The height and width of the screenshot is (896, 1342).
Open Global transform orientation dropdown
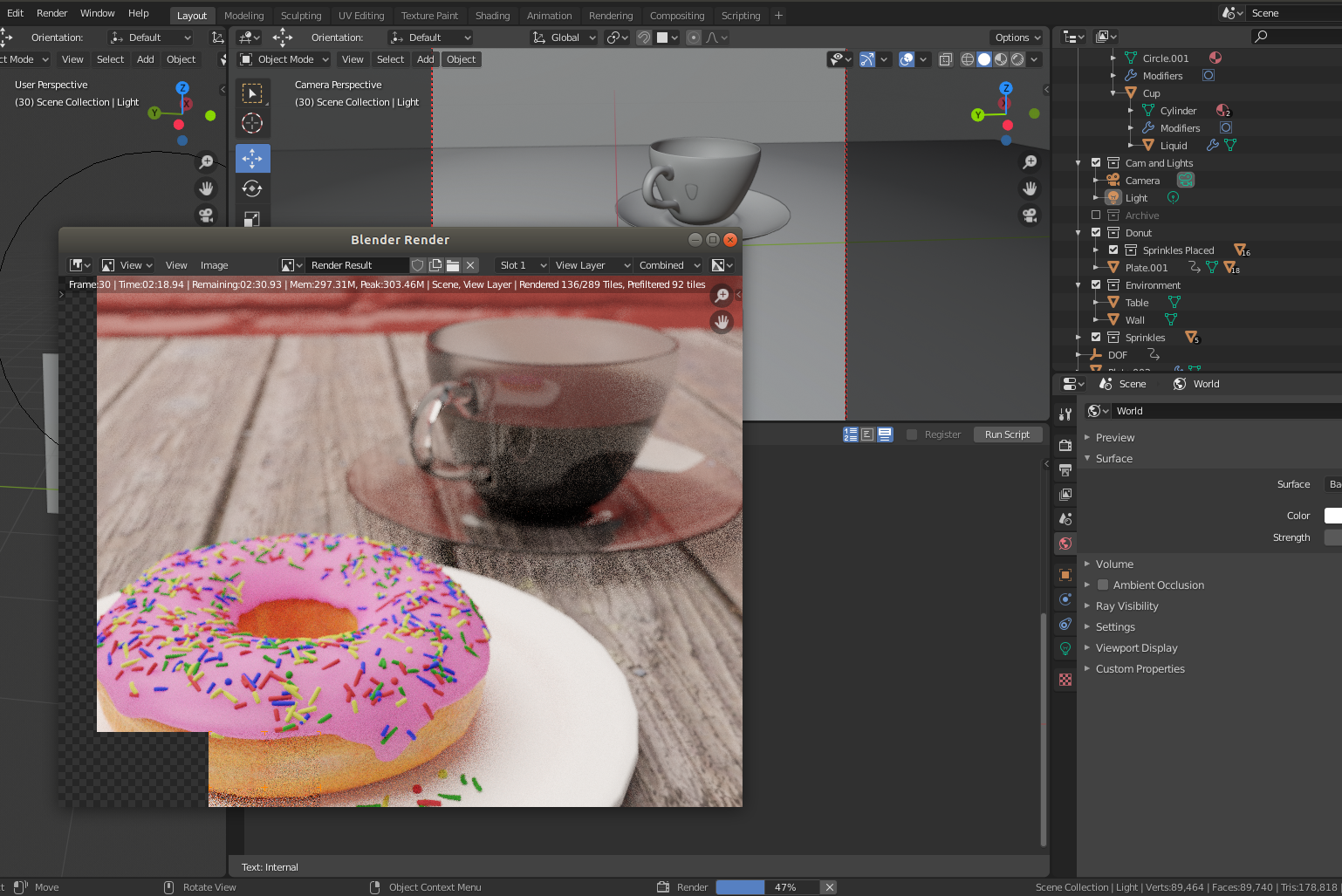pyautogui.click(x=565, y=38)
